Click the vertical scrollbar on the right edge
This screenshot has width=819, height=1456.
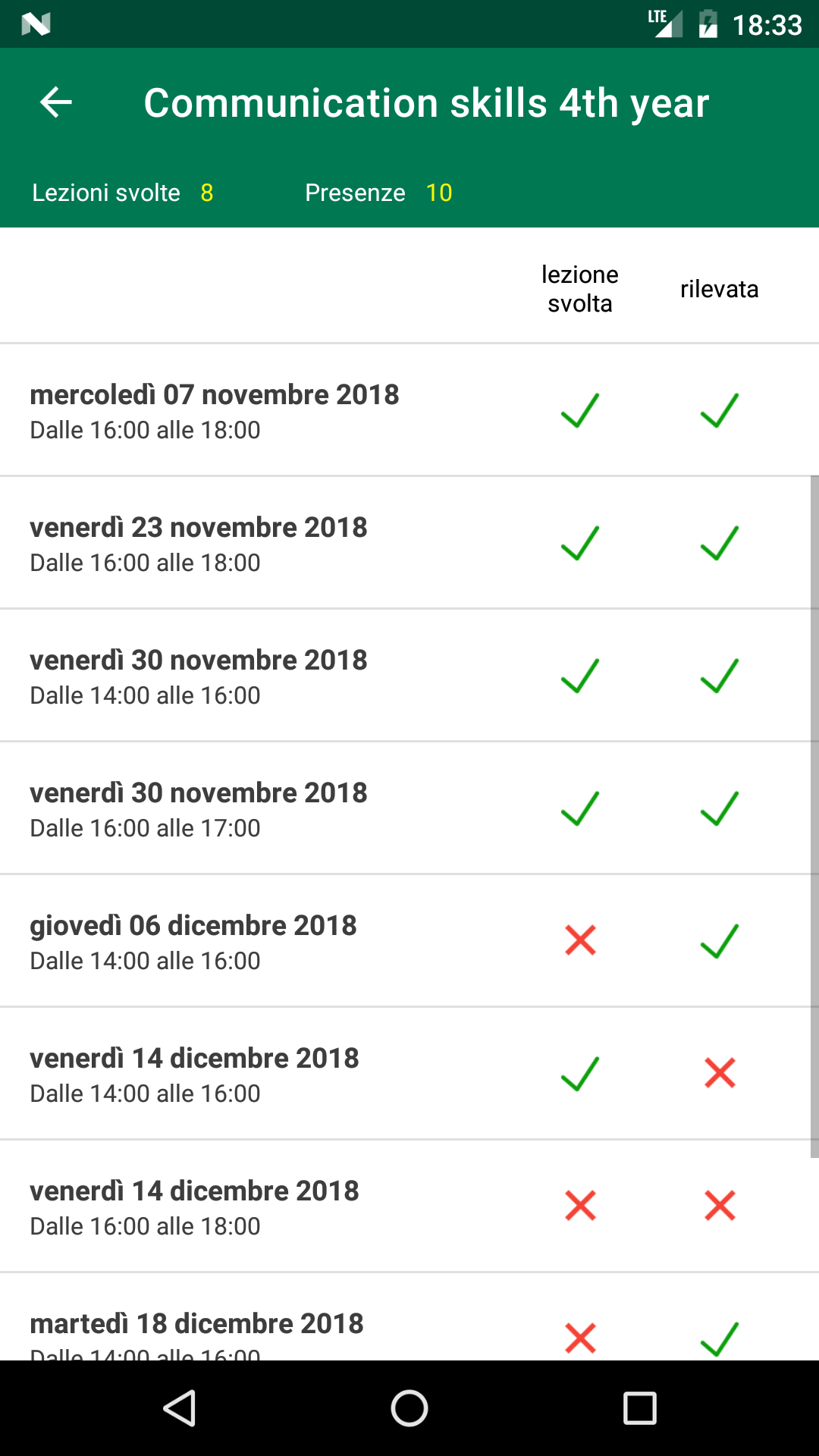(x=814, y=816)
